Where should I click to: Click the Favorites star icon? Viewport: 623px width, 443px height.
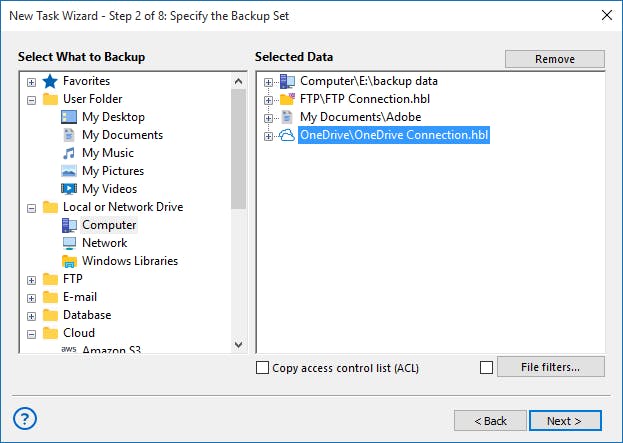pos(50,81)
